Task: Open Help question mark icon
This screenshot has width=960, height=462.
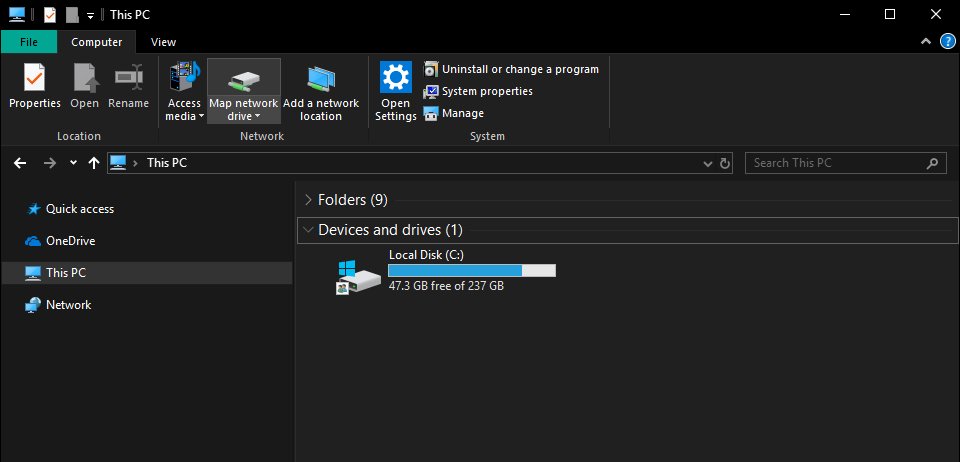Action: [x=947, y=42]
